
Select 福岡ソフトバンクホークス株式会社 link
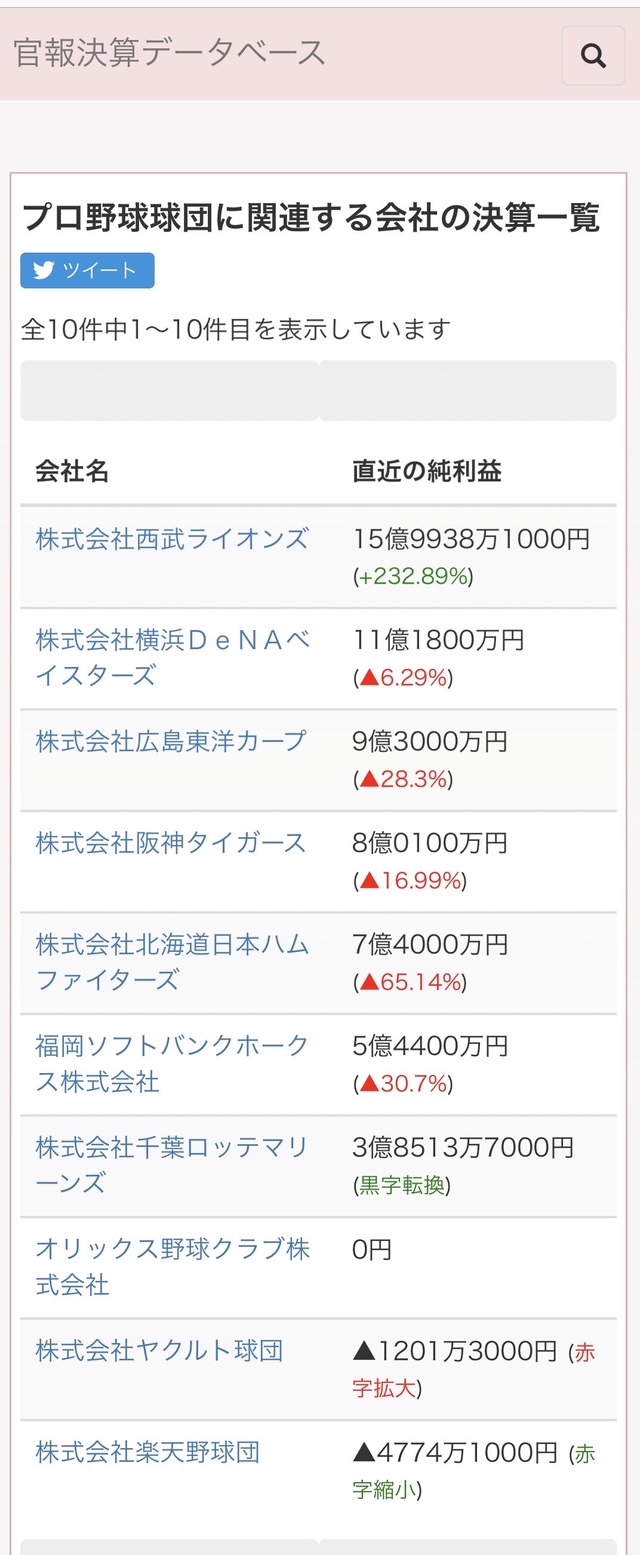173,1064
